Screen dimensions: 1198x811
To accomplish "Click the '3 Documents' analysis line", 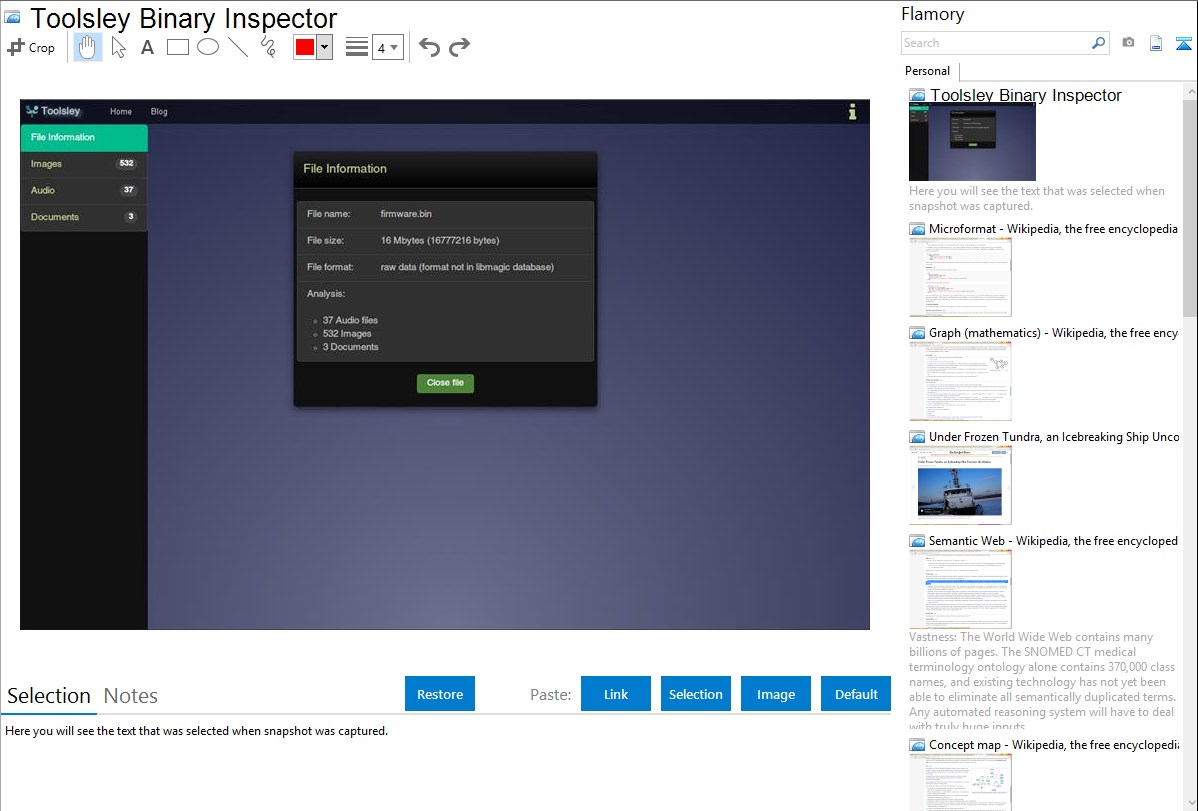I will pos(350,347).
